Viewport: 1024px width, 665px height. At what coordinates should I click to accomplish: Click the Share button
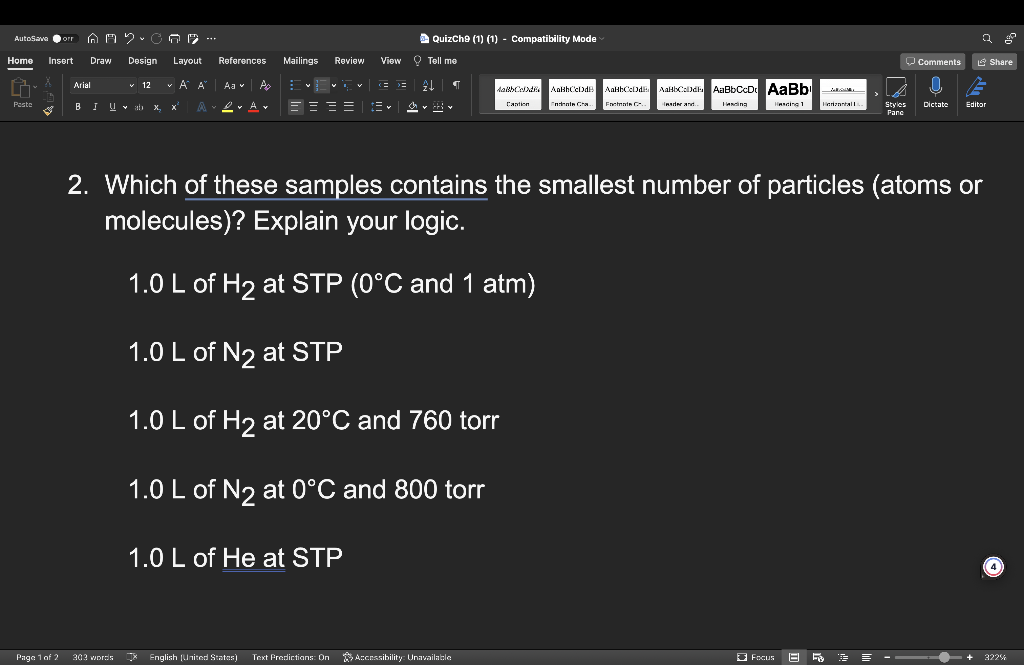[994, 61]
